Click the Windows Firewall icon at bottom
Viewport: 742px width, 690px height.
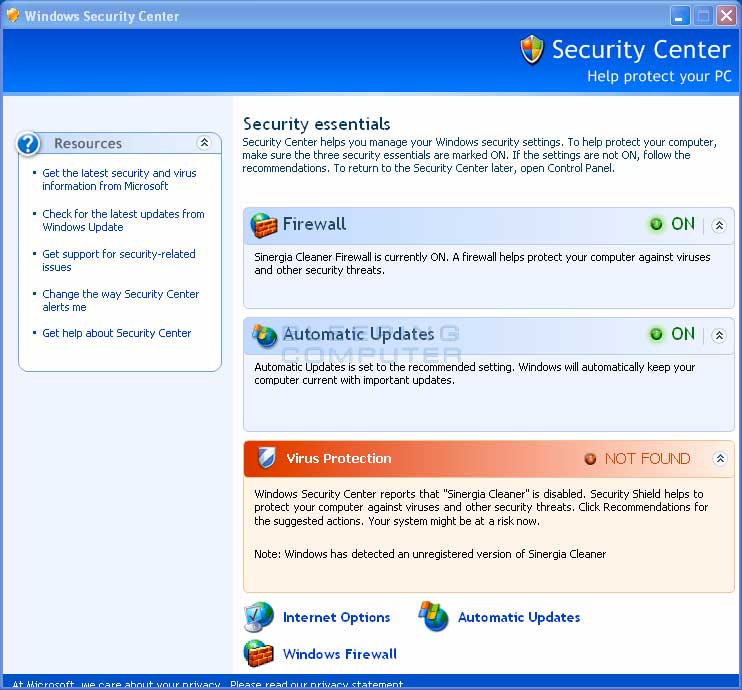tap(259, 654)
